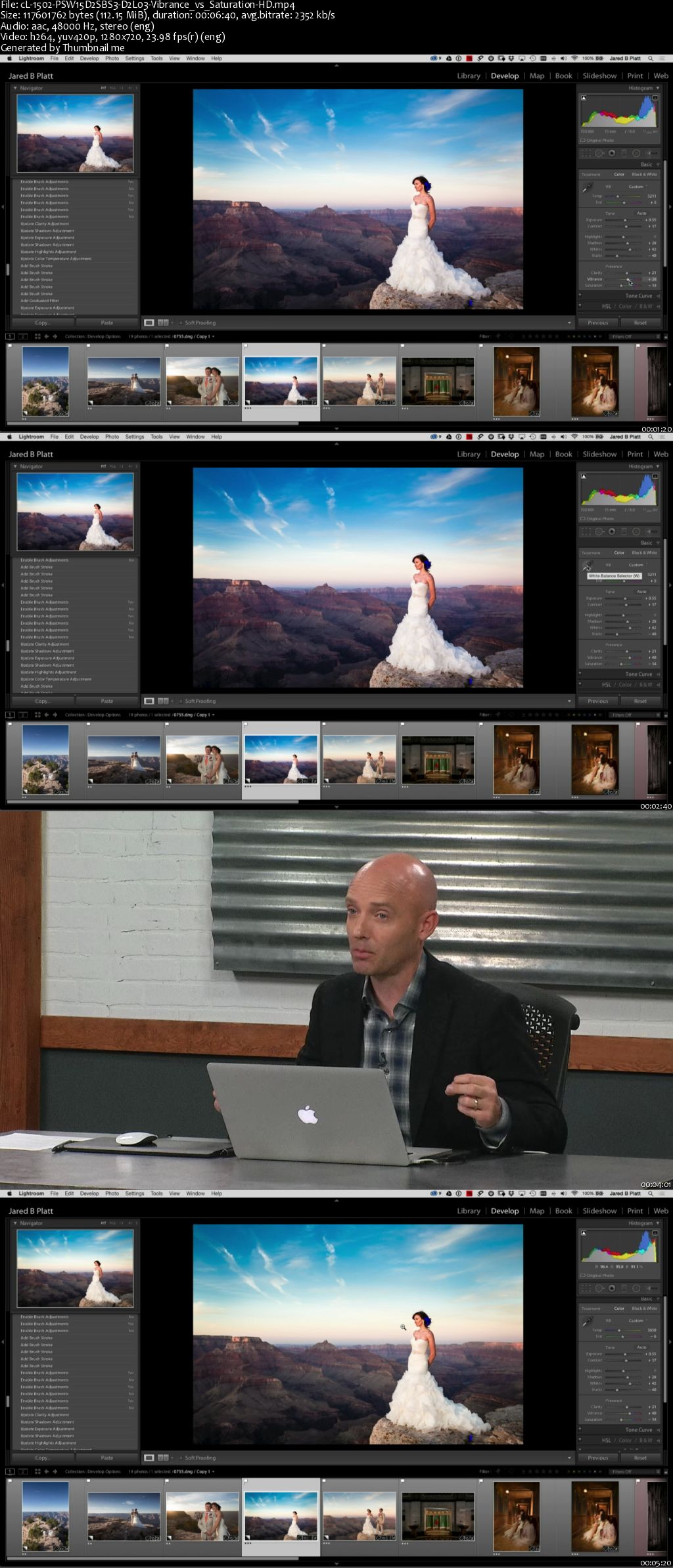
Task: Click Loupe view icon in 00:01:20 toolbar
Action: point(149,323)
